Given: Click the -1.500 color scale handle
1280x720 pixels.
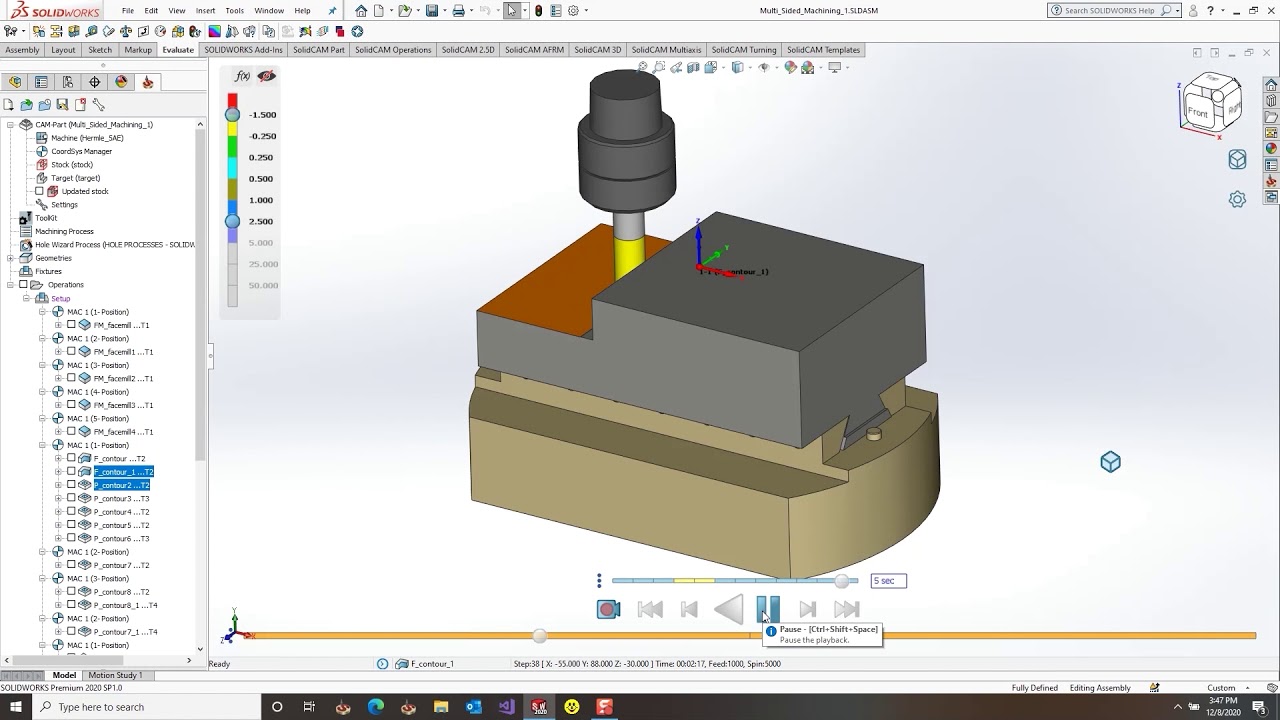Looking at the screenshot, I should (232, 115).
